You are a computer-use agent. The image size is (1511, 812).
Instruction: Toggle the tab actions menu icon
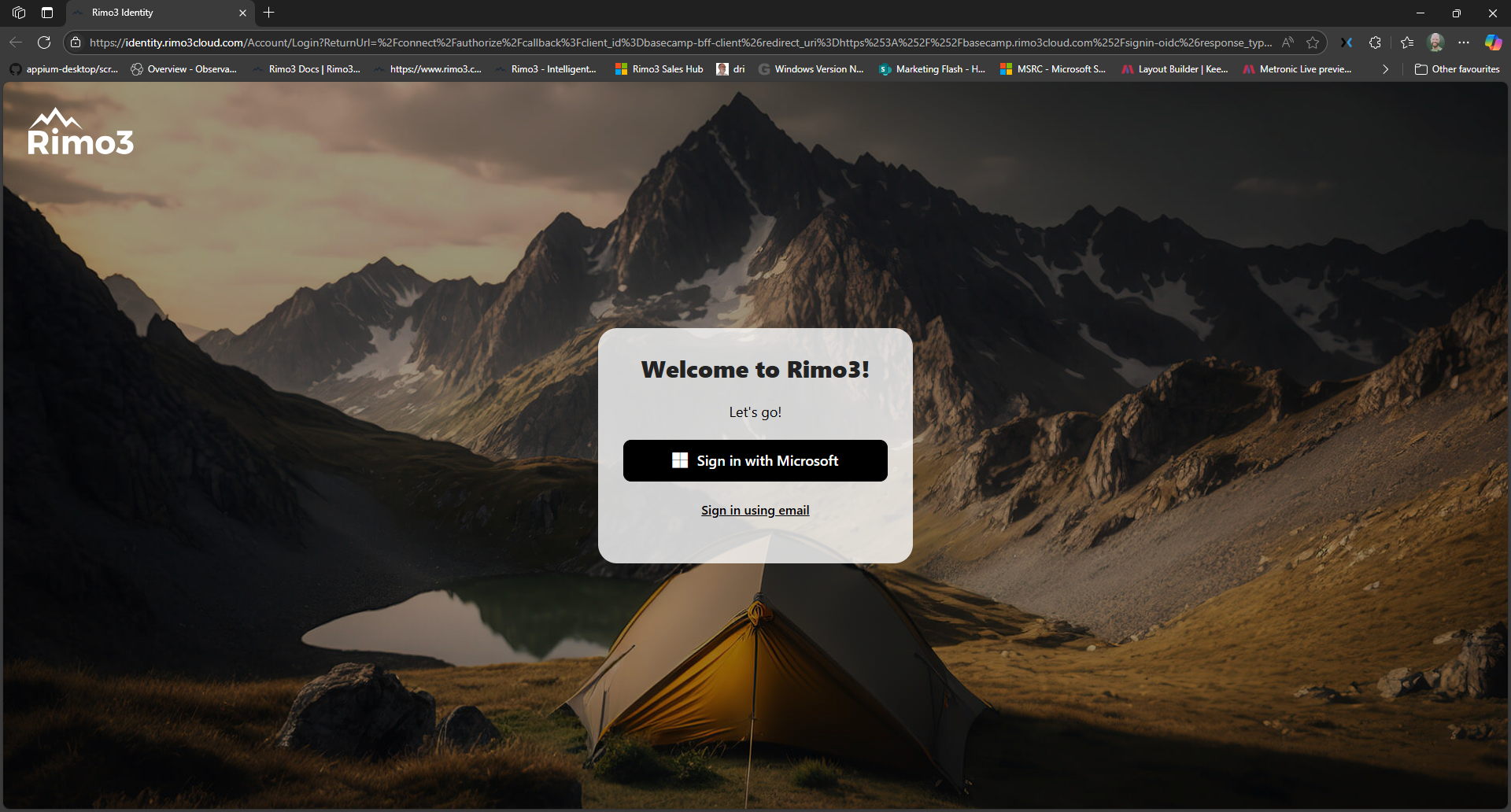[x=47, y=13]
